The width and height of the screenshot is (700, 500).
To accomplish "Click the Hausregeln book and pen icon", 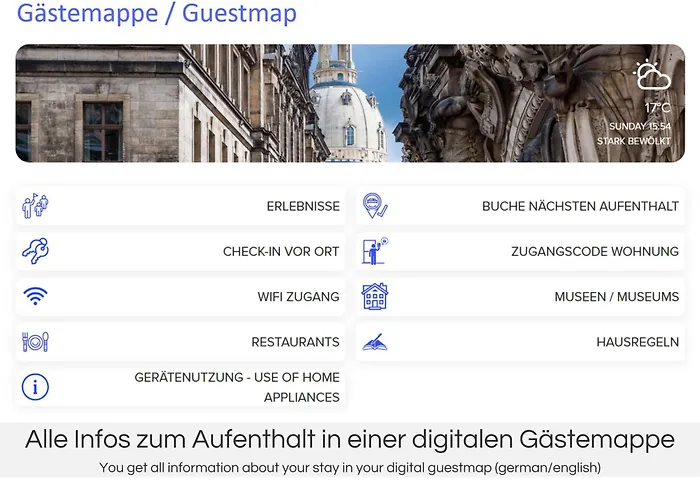I will click(x=375, y=342).
